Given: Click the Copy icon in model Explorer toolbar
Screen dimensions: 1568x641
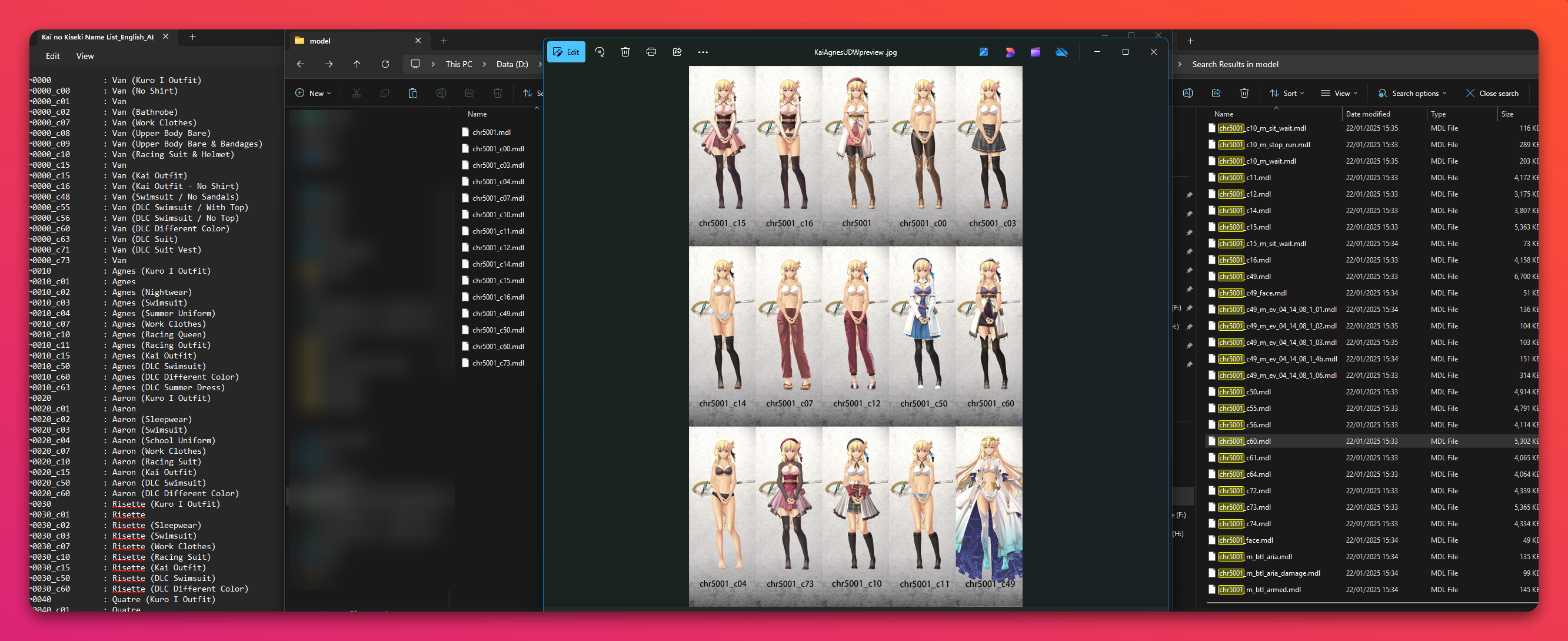Looking at the screenshot, I should pos(385,93).
